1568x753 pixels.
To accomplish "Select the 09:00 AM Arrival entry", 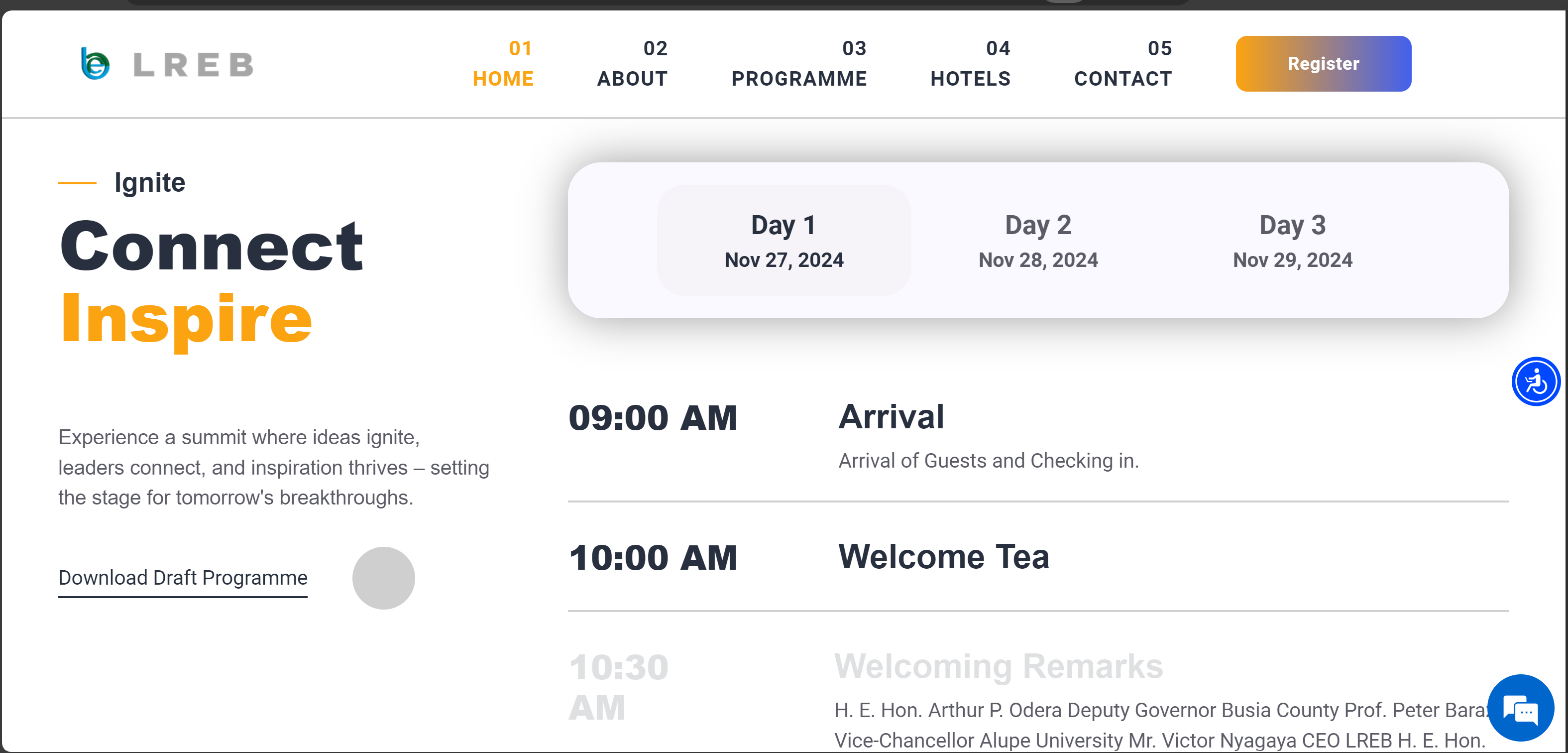I will click(891, 418).
